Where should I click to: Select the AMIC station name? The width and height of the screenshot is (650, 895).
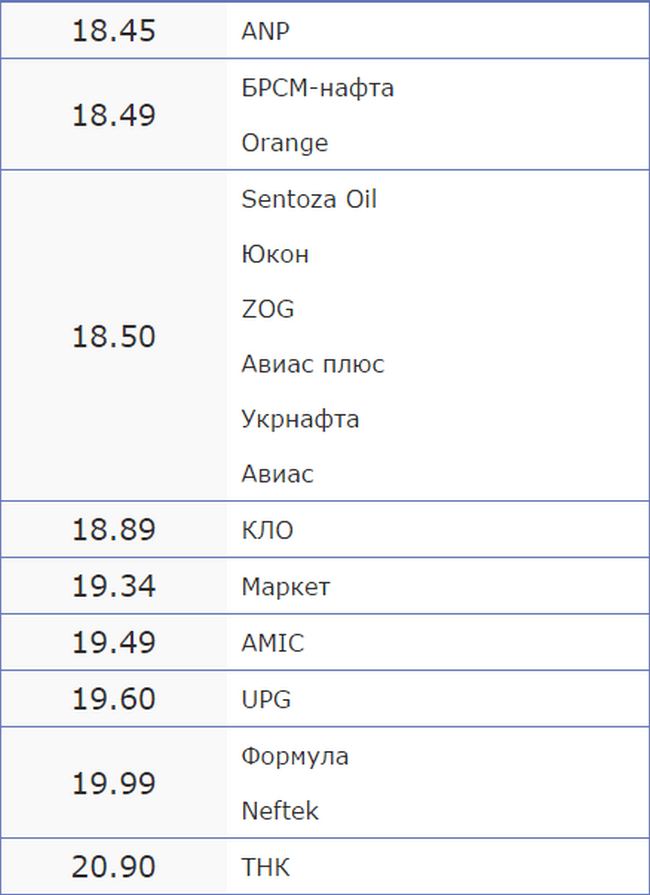272,643
